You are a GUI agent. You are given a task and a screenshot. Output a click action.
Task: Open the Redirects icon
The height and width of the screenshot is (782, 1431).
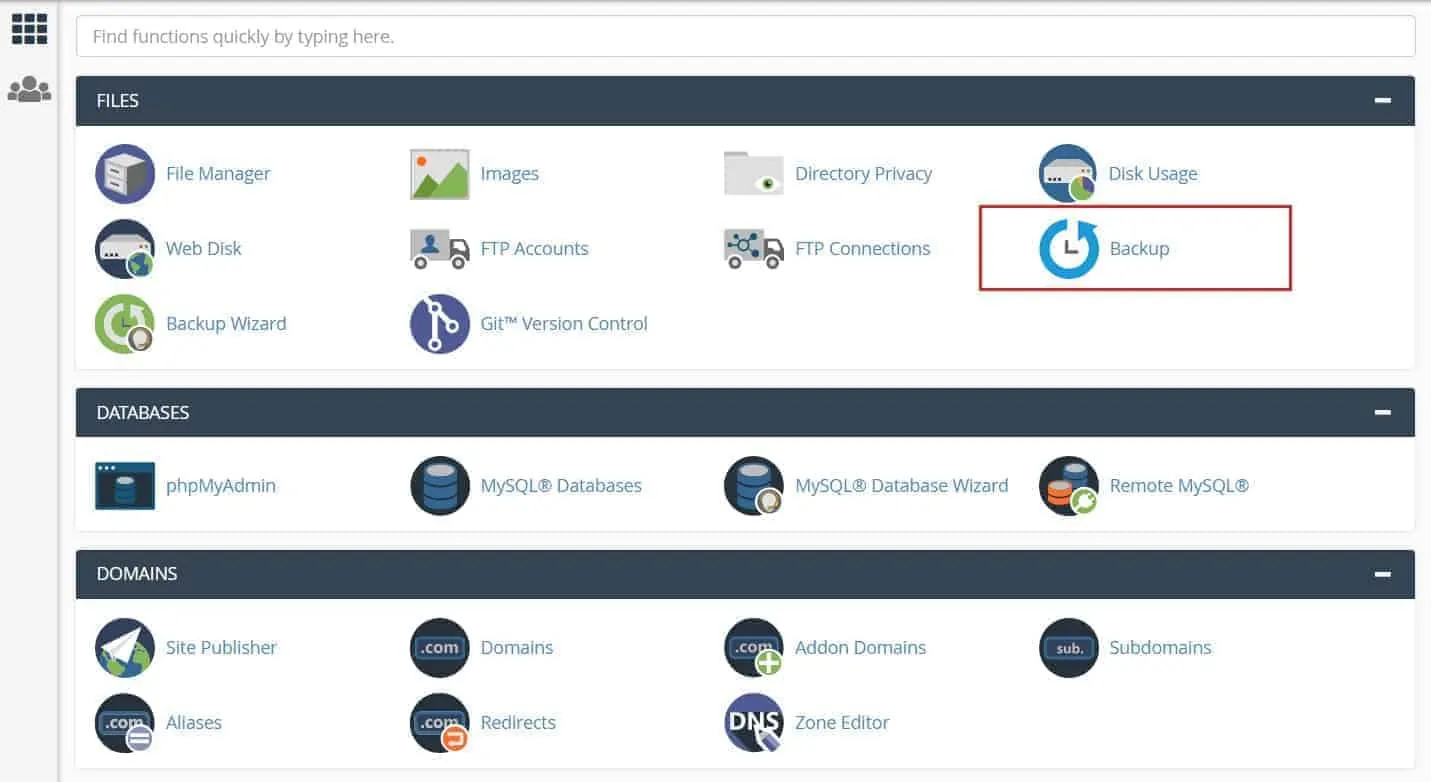pos(440,723)
